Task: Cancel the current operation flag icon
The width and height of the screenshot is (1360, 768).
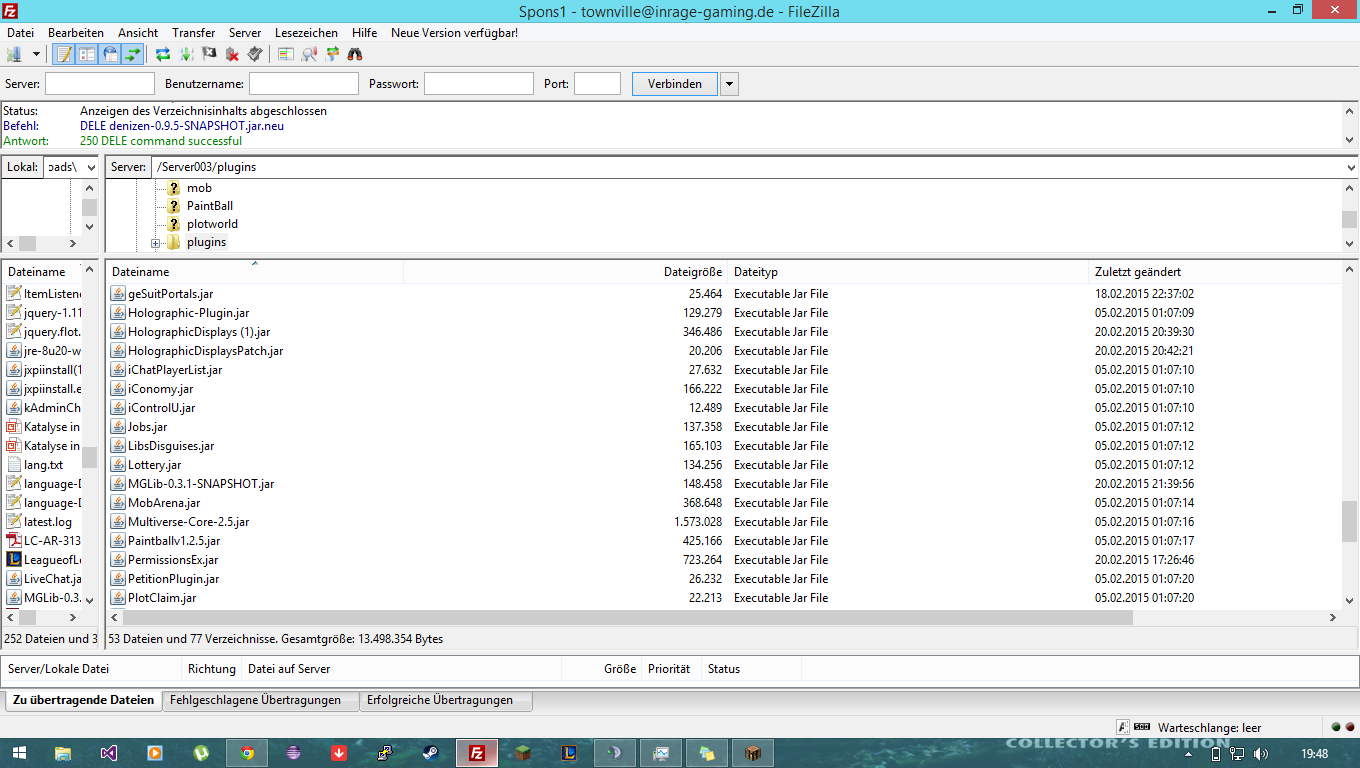Action: point(209,54)
